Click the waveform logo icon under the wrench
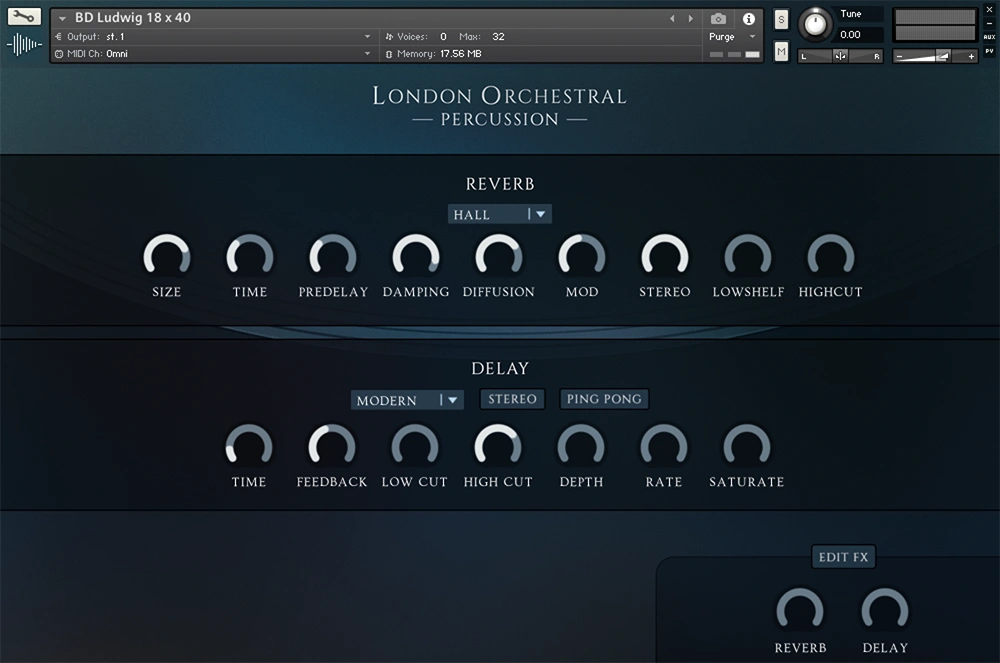The height and width of the screenshot is (663, 1000). coord(24,45)
